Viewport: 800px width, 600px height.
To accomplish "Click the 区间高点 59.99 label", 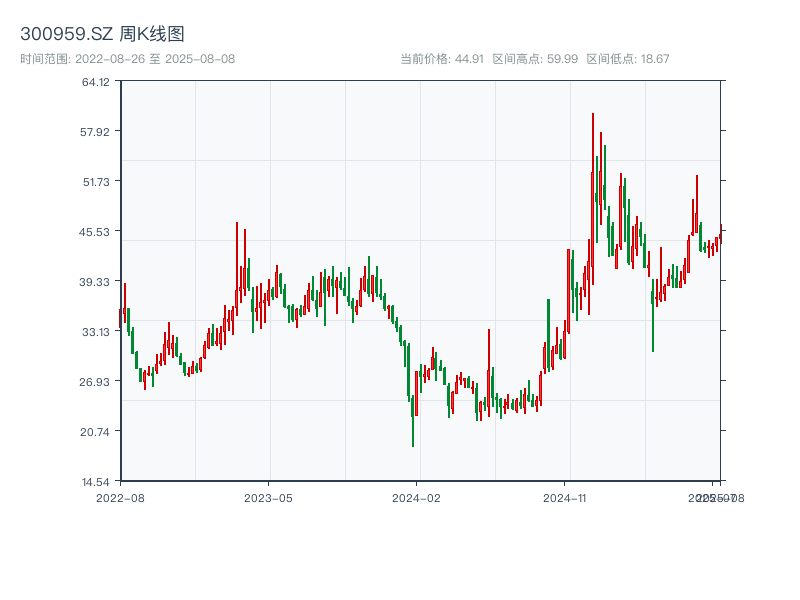I will [535, 59].
